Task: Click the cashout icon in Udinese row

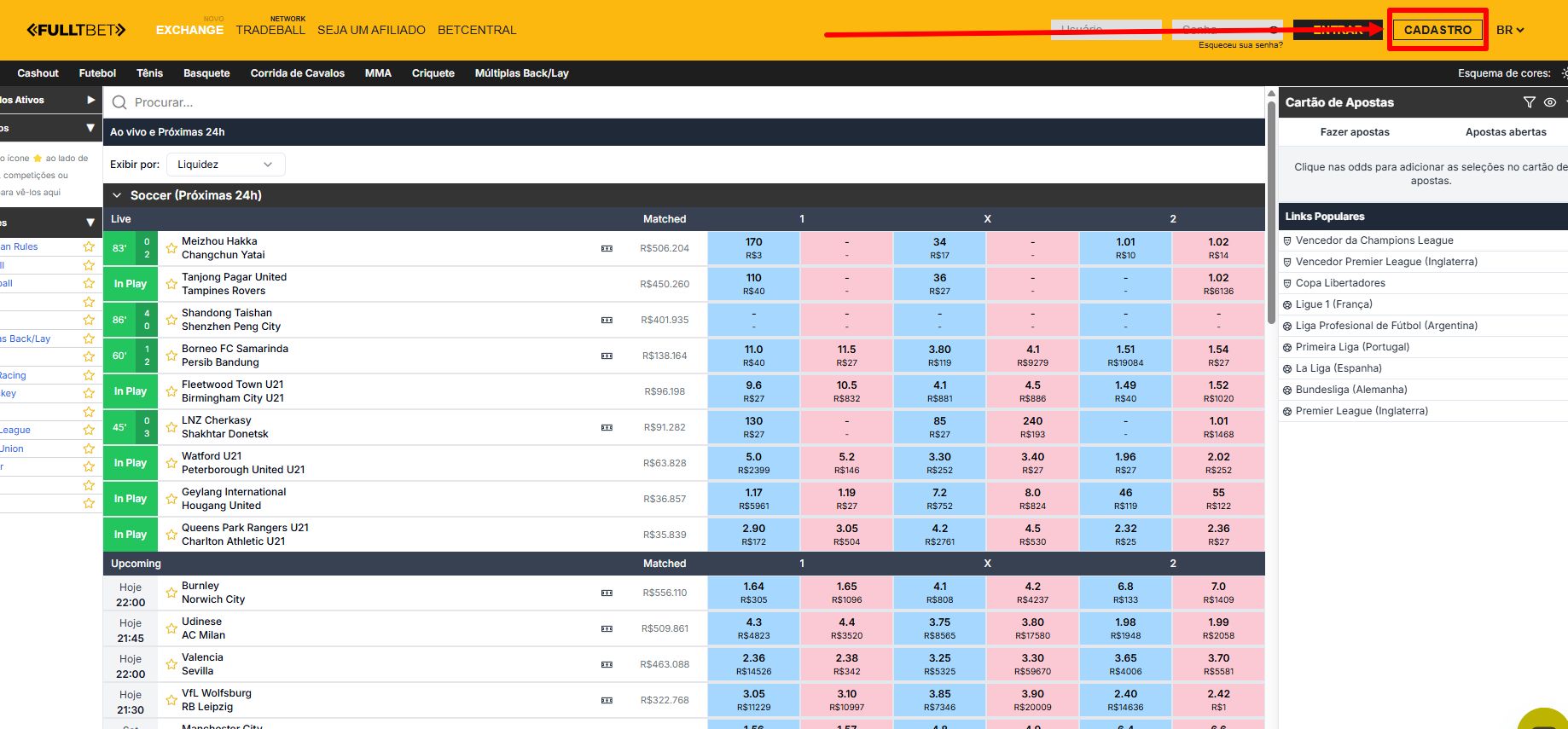Action: point(607,628)
